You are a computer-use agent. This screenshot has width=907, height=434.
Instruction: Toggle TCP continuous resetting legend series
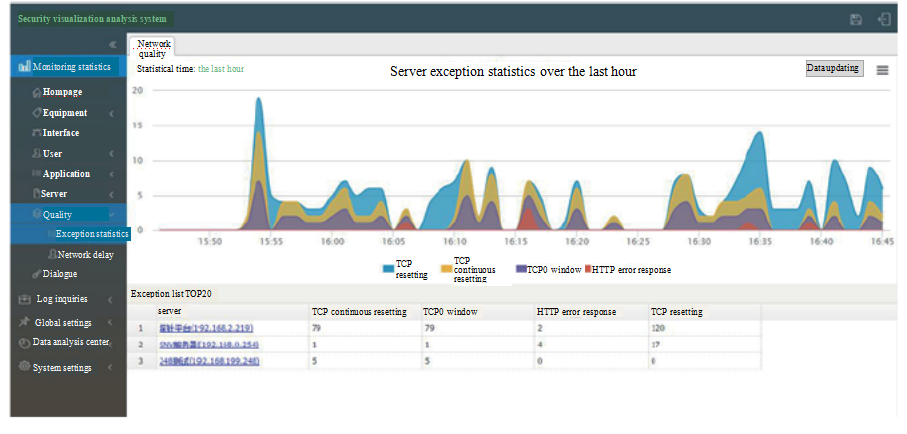point(469,269)
